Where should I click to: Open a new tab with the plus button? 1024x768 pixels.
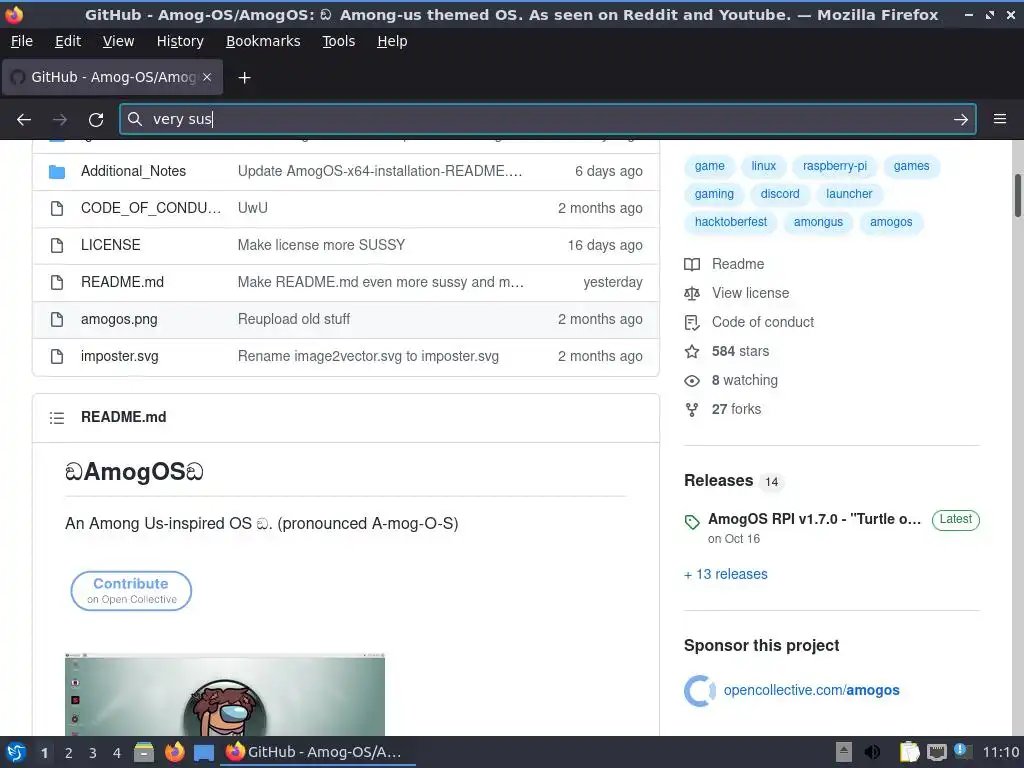(x=244, y=78)
